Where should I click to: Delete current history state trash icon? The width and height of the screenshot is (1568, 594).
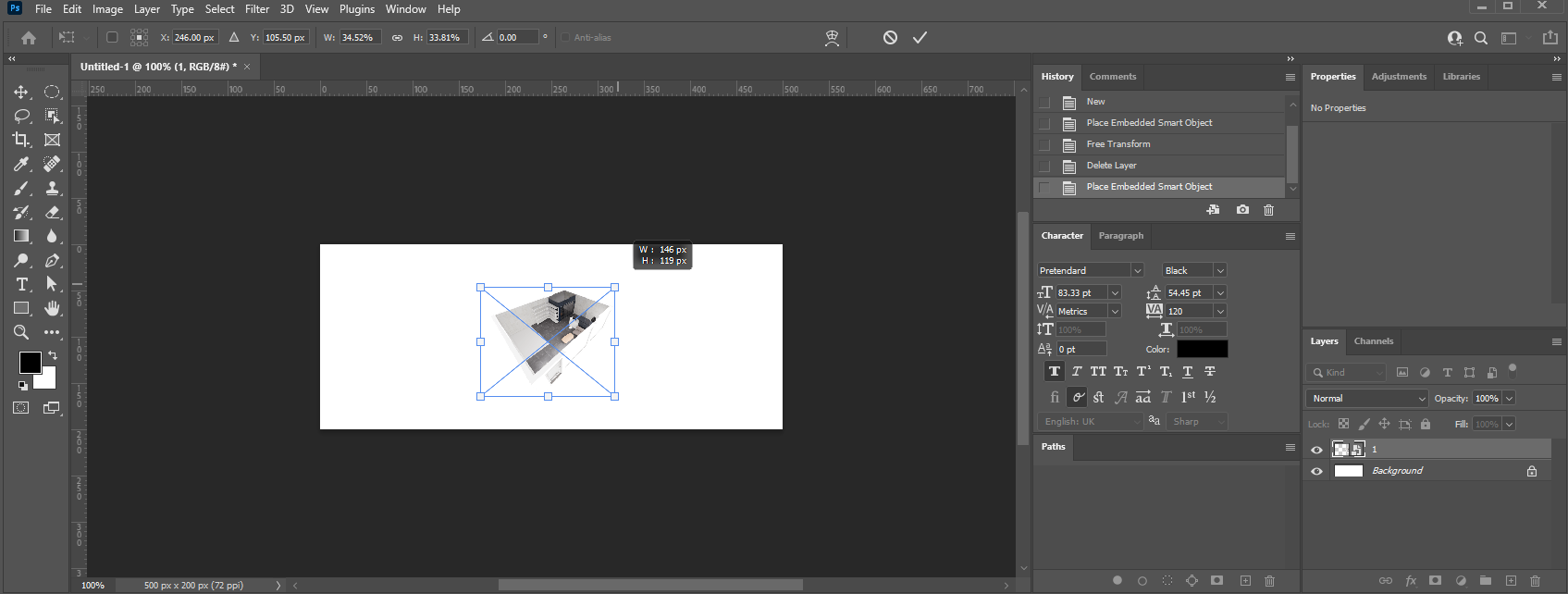click(1268, 210)
